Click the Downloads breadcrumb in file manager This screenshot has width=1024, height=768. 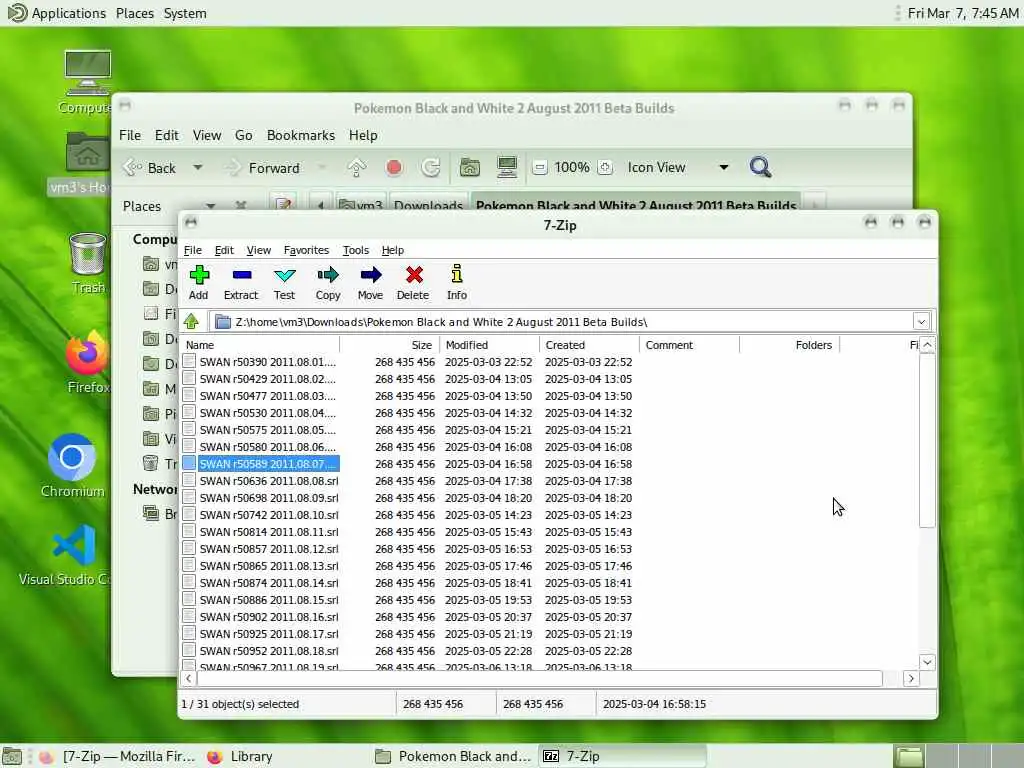point(428,204)
